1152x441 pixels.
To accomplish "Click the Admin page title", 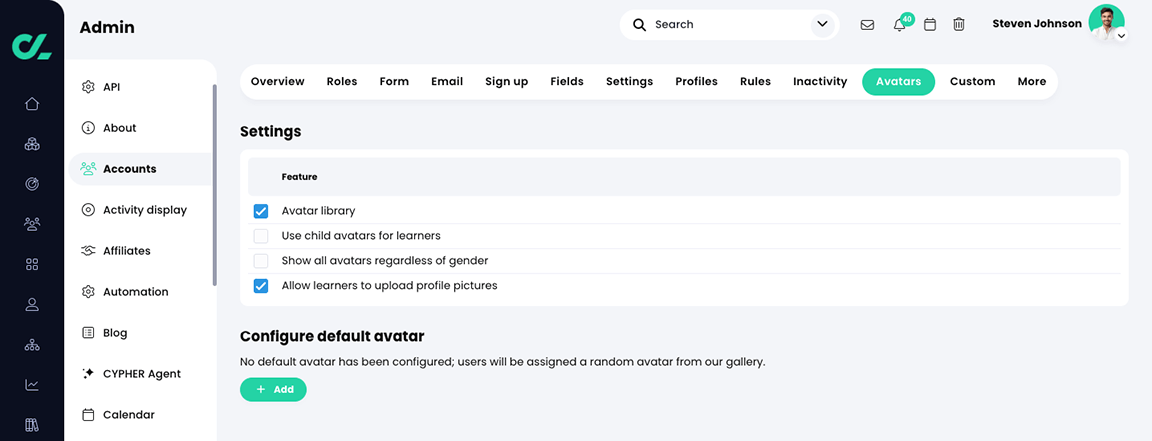I will click(x=107, y=28).
